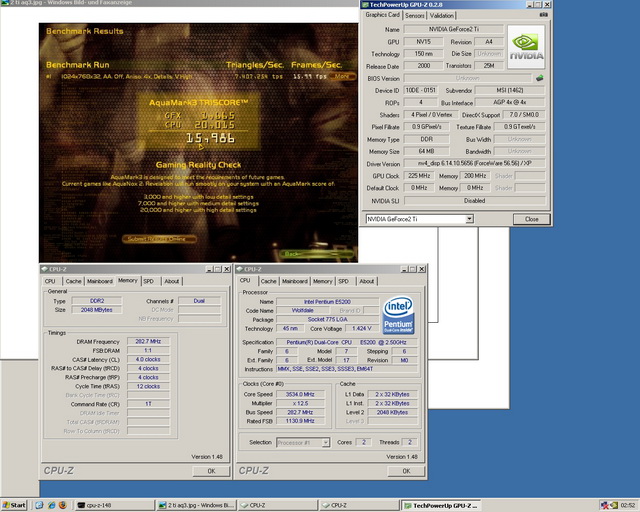Image resolution: width=640 pixels, height=512 pixels.
Task: Open the Sensors tab in GPU-Z
Action: [x=415, y=16]
